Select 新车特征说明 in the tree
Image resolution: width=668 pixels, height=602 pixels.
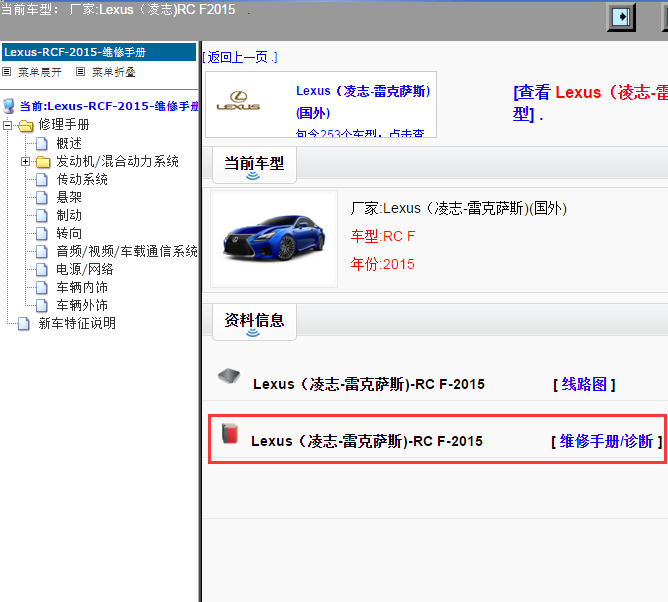77,323
